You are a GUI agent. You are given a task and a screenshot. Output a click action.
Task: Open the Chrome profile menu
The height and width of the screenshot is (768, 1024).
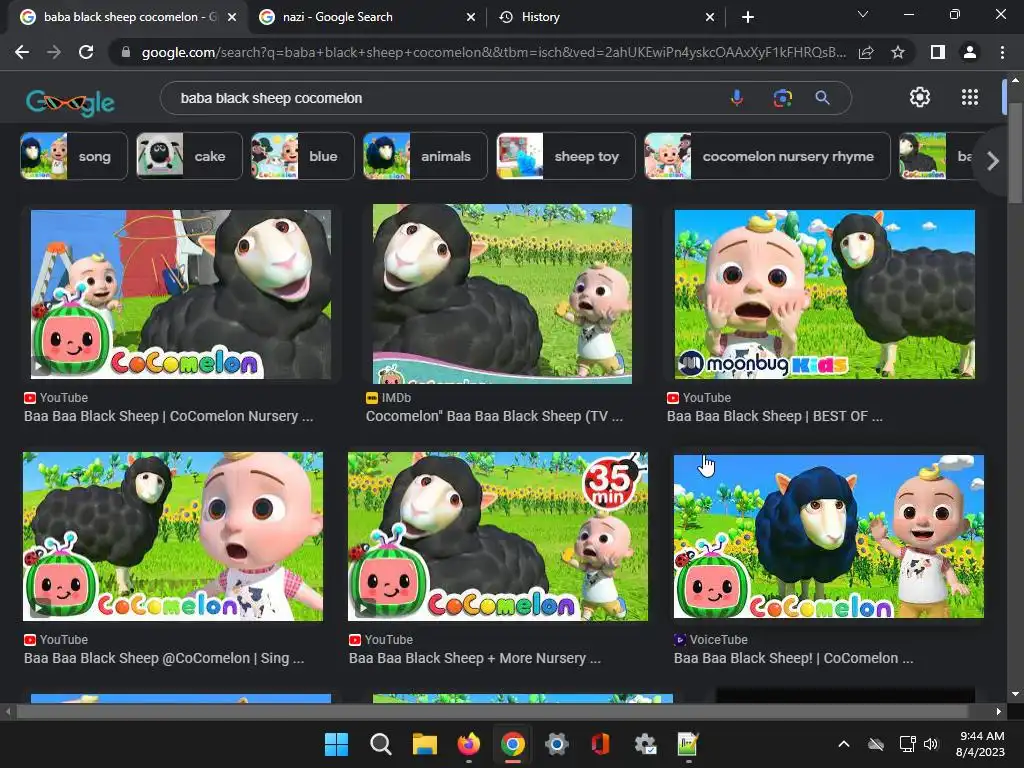[970, 52]
